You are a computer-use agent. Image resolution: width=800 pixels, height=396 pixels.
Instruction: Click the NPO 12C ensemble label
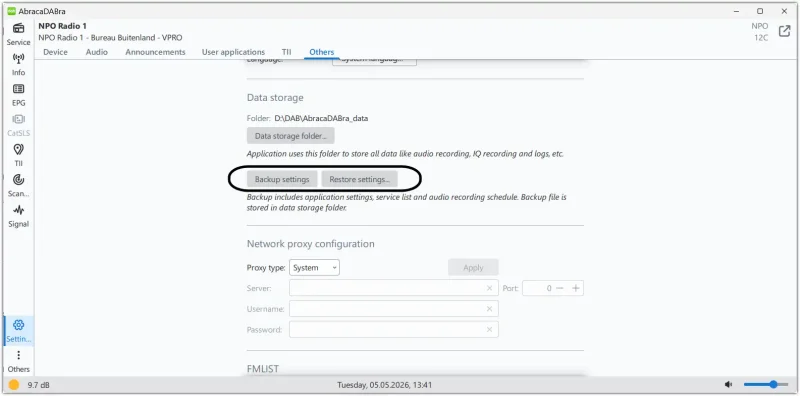pos(760,32)
